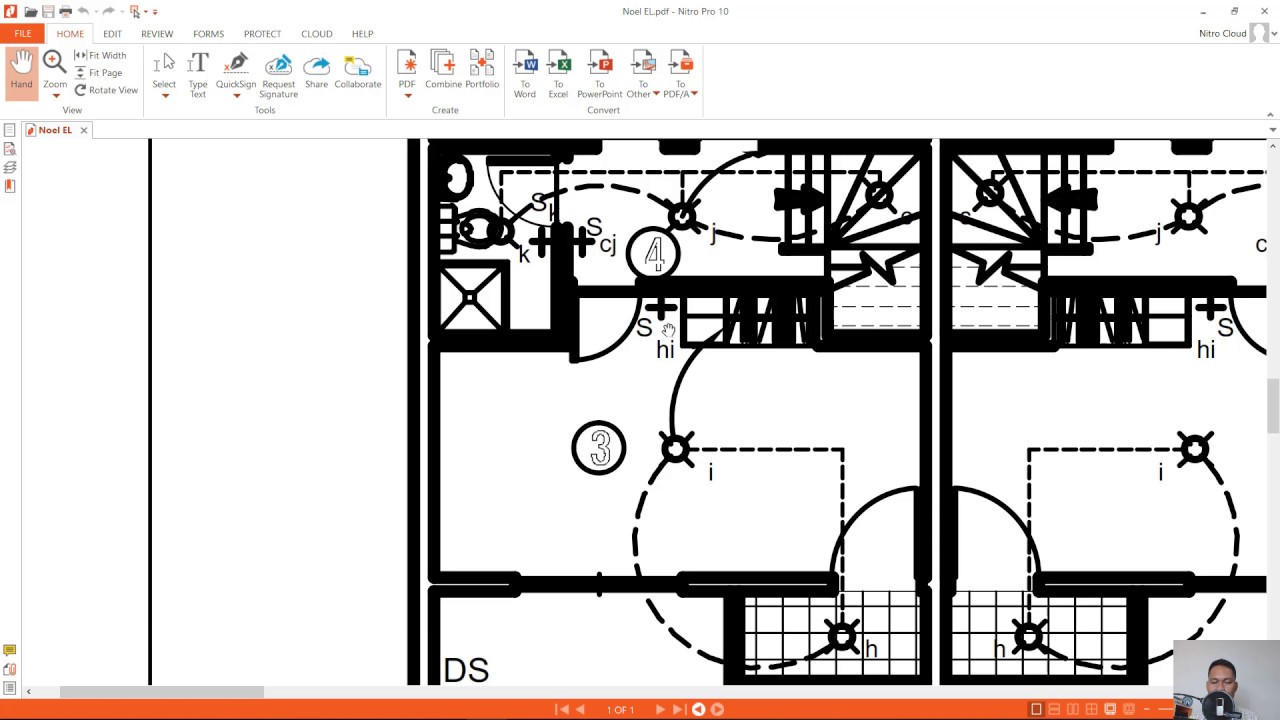Open the FILE menu
Screen dimensions: 1280x720
tap(22, 34)
